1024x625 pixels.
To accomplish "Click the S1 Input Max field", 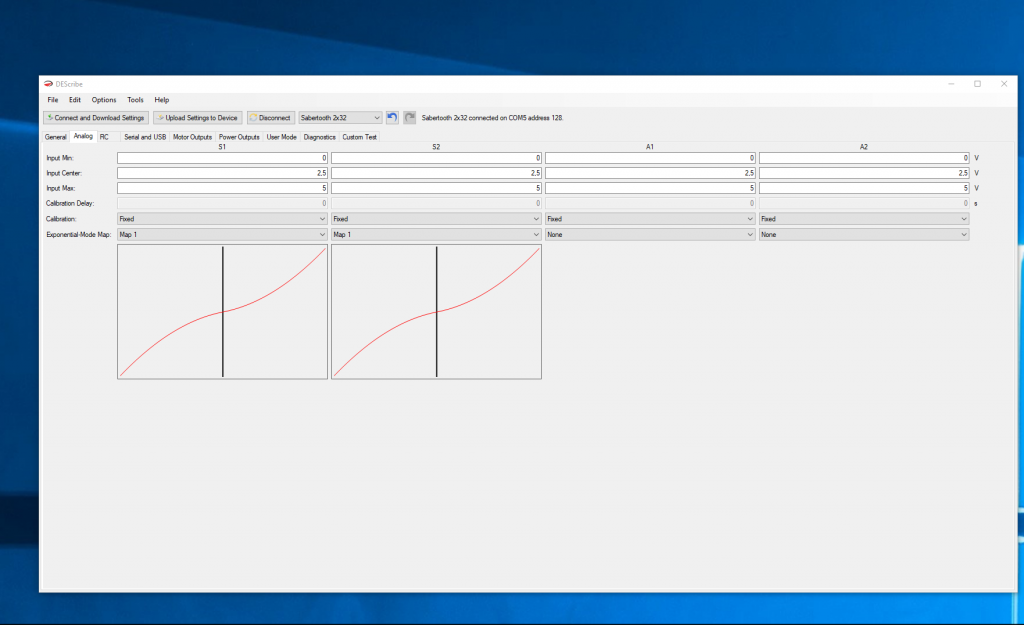I will click(222, 188).
